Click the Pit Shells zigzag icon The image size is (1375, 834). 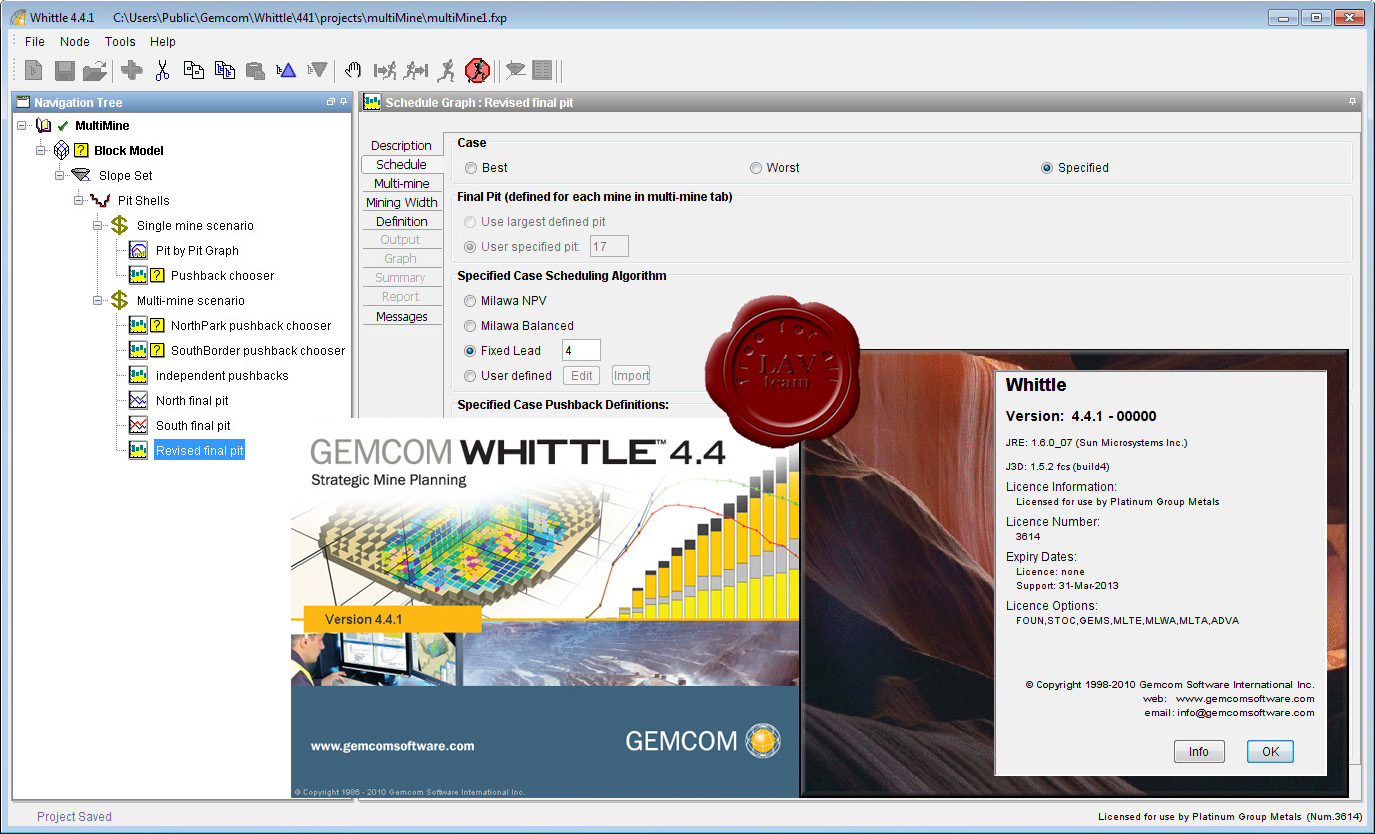tap(100, 200)
